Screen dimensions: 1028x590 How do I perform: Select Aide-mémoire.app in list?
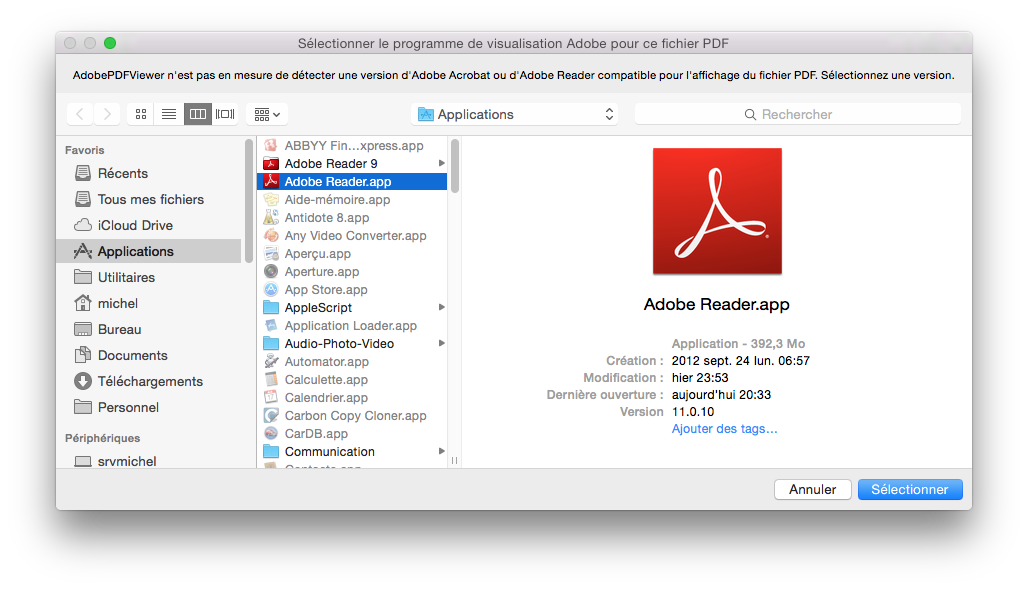pyautogui.click(x=352, y=199)
